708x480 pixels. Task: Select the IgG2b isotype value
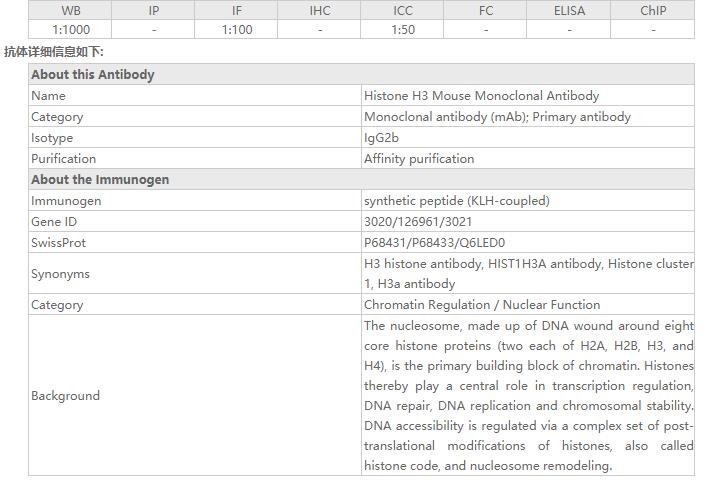coord(383,138)
